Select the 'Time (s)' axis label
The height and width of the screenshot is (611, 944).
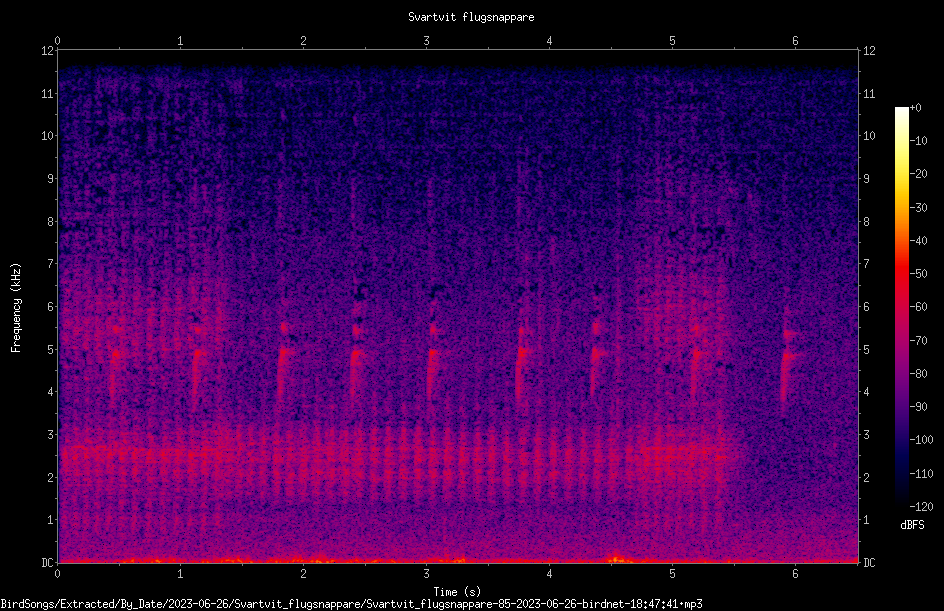click(457, 592)
